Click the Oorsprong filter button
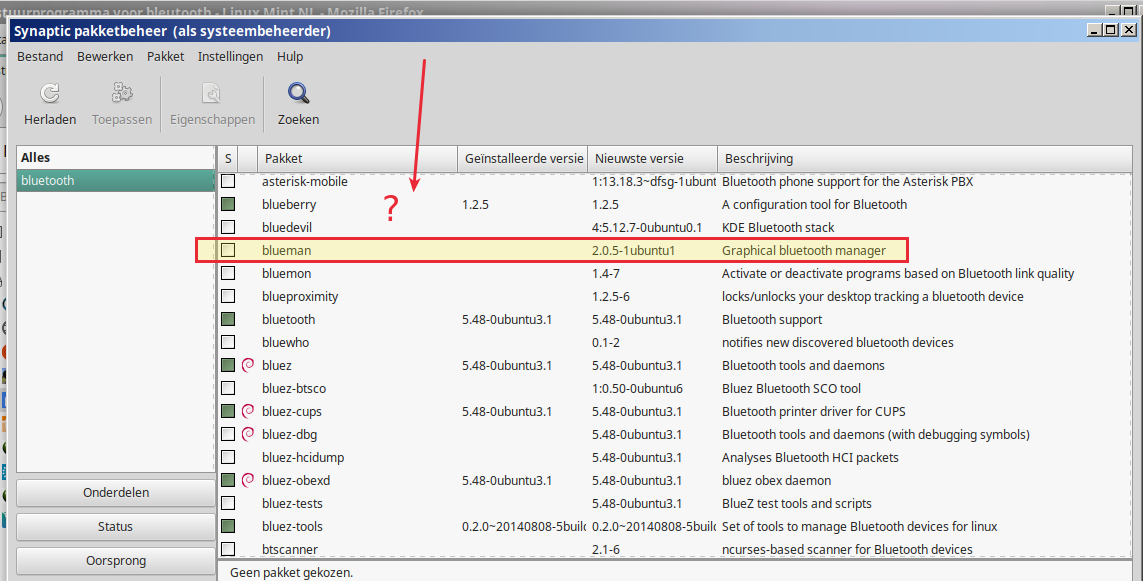This screenshot has width=1143, height=581. tap(116, 561)
